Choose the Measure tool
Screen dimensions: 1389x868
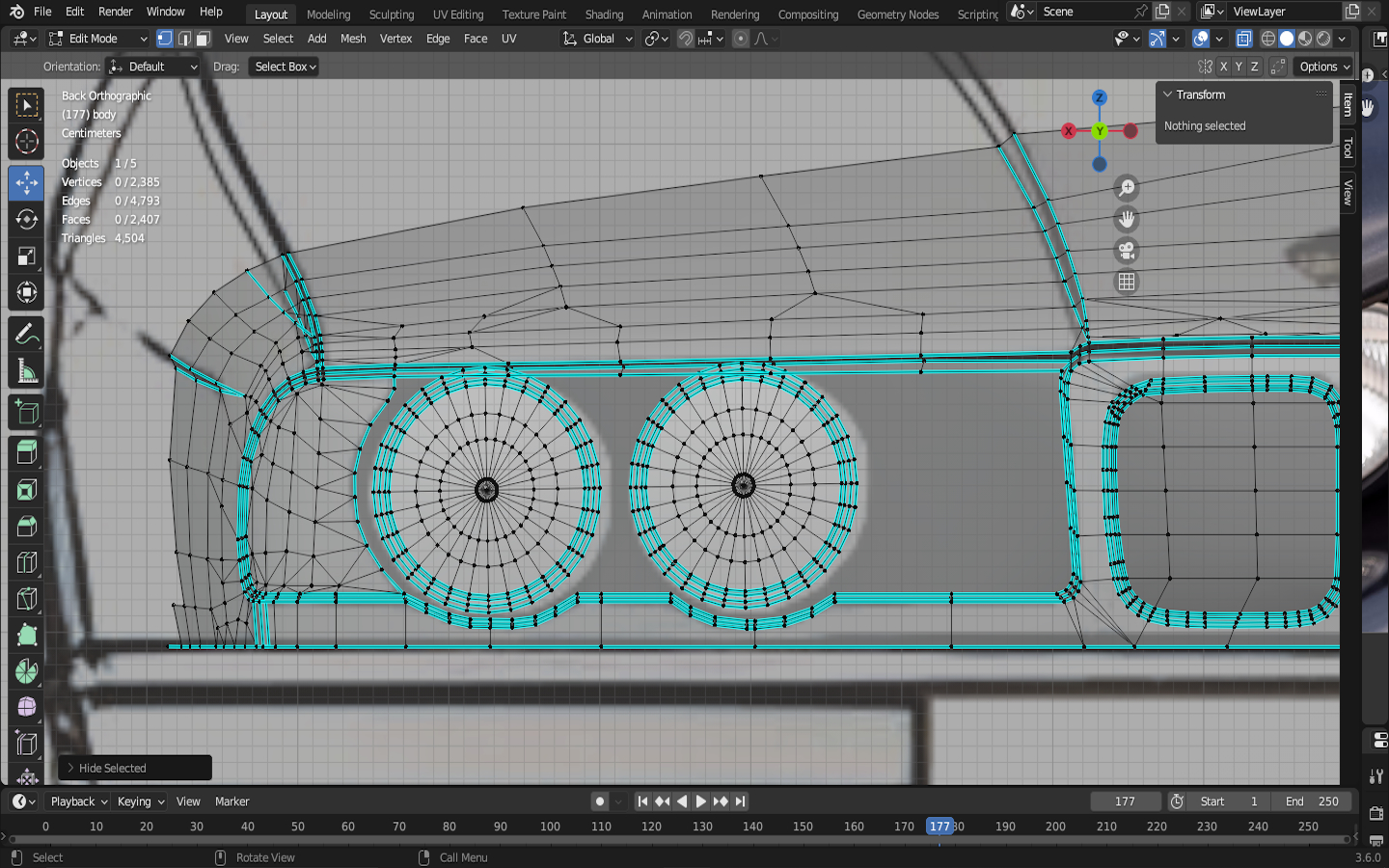pyautogui.click(x=26, y=371)
